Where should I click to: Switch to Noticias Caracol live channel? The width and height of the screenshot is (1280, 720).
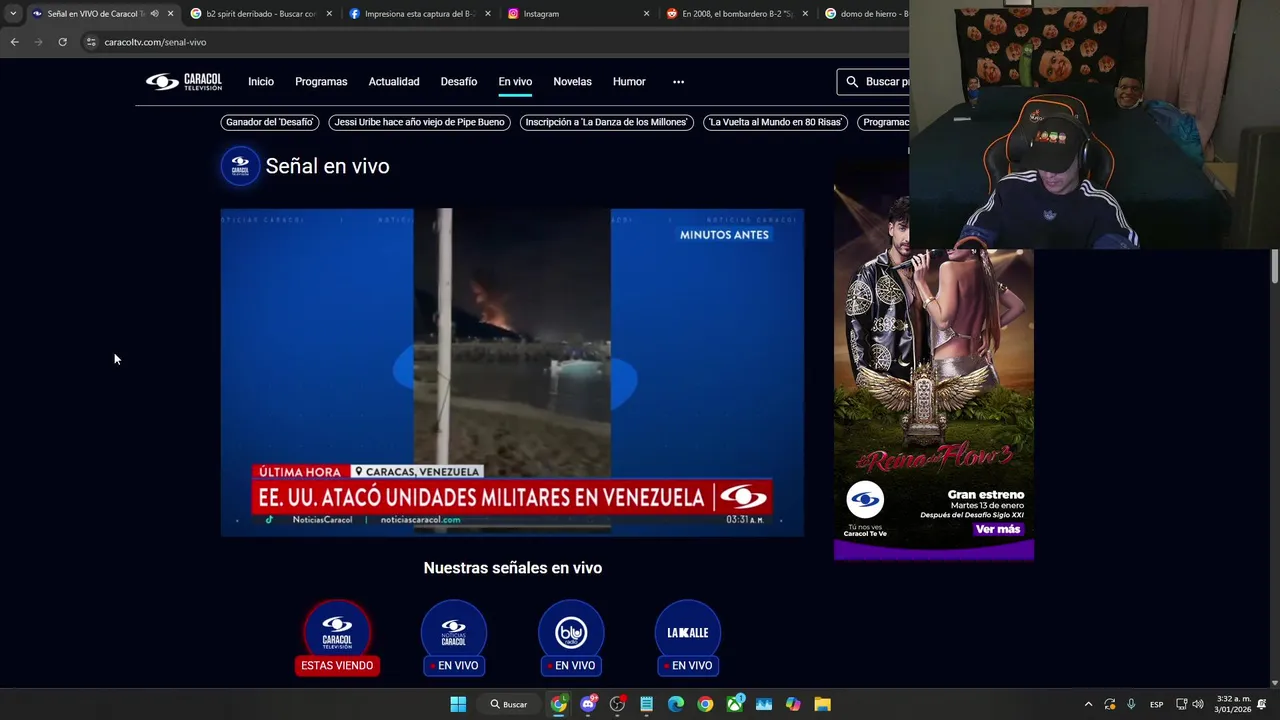(454, 638)
